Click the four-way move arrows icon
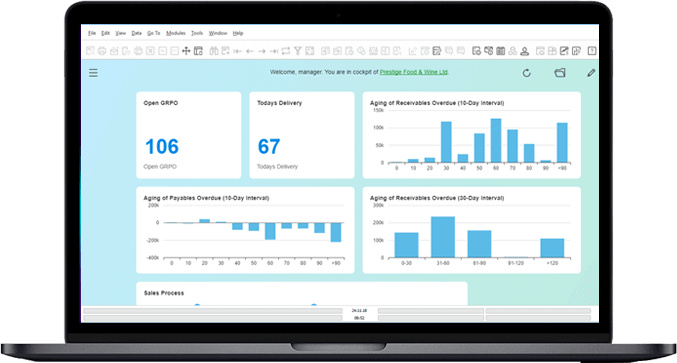 click(186, 51)
